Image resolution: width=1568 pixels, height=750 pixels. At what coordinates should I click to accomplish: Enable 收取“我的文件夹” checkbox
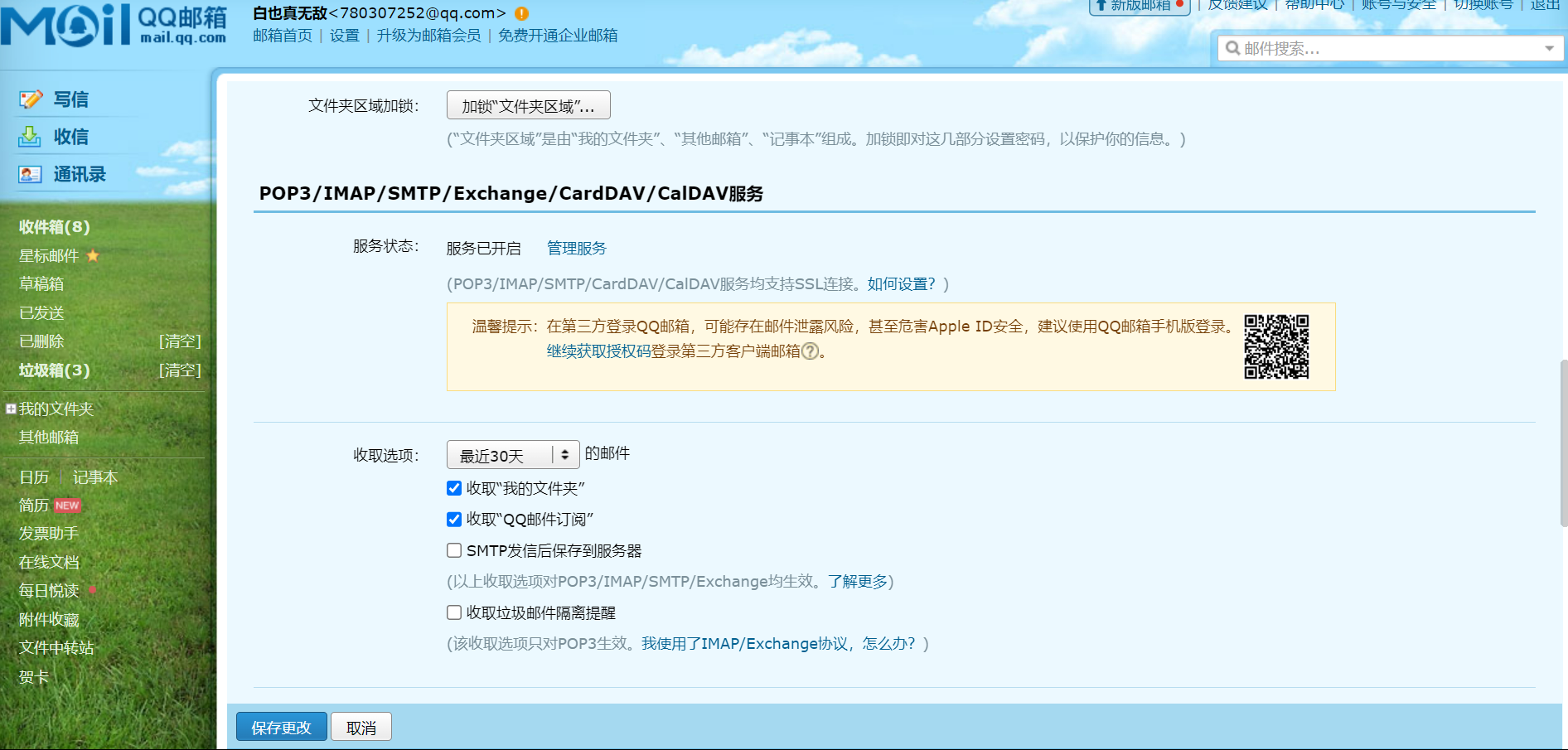point(454,488)
